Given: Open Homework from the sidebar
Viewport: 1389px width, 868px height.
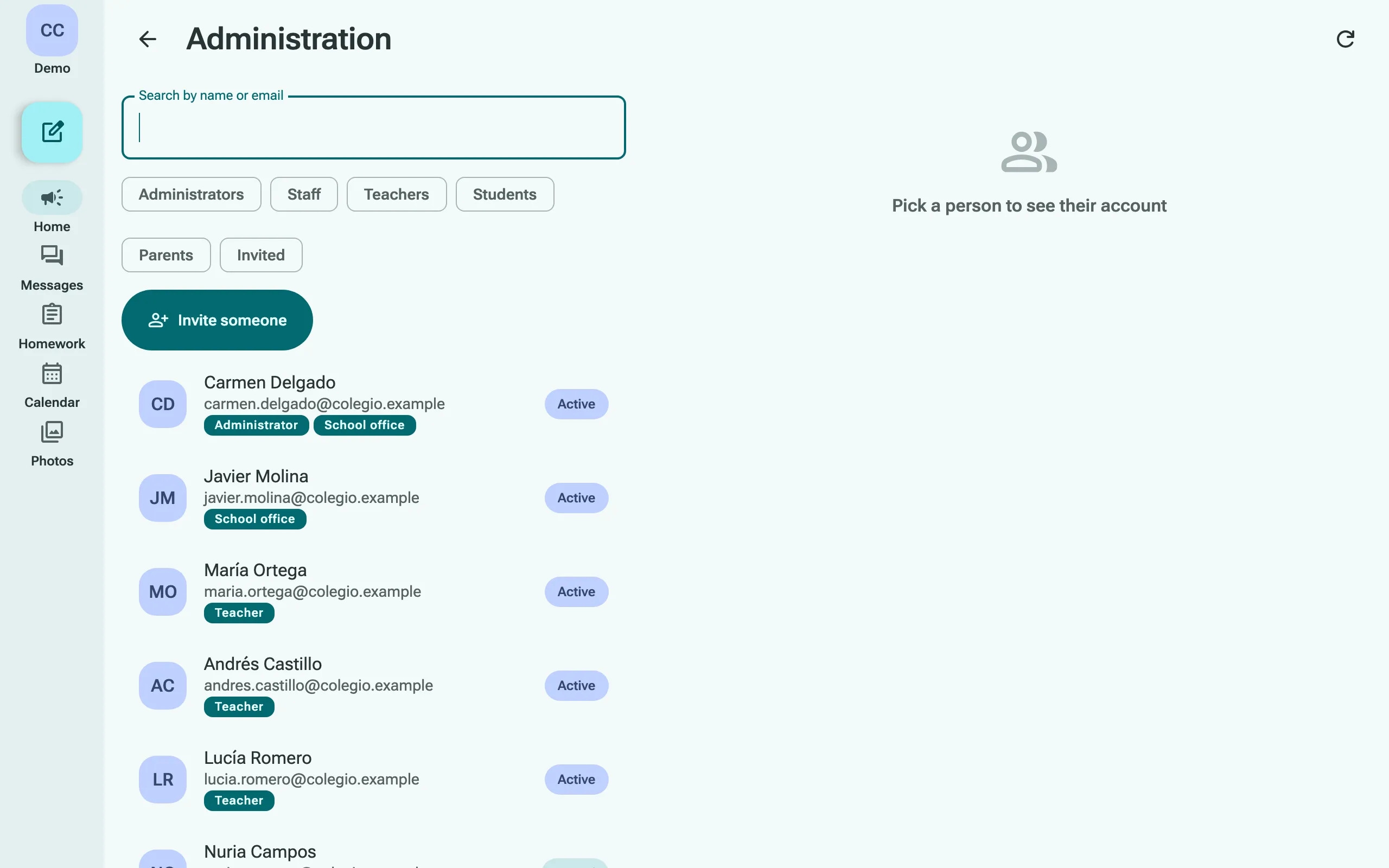Looking at the screenshot, I should coord(52,327).
